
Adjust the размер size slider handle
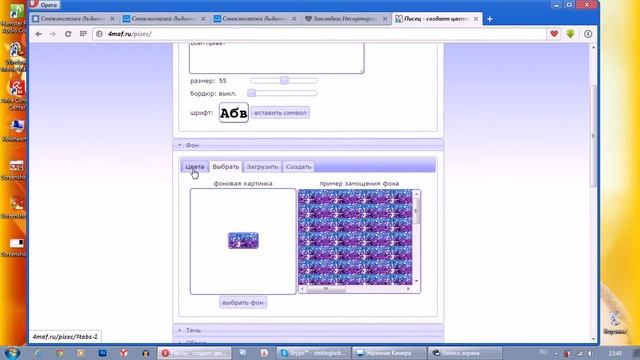point(284,80)
